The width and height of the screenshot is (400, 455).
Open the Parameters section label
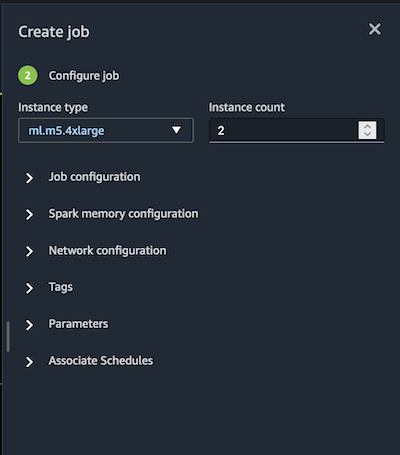(x=78, y=324)
